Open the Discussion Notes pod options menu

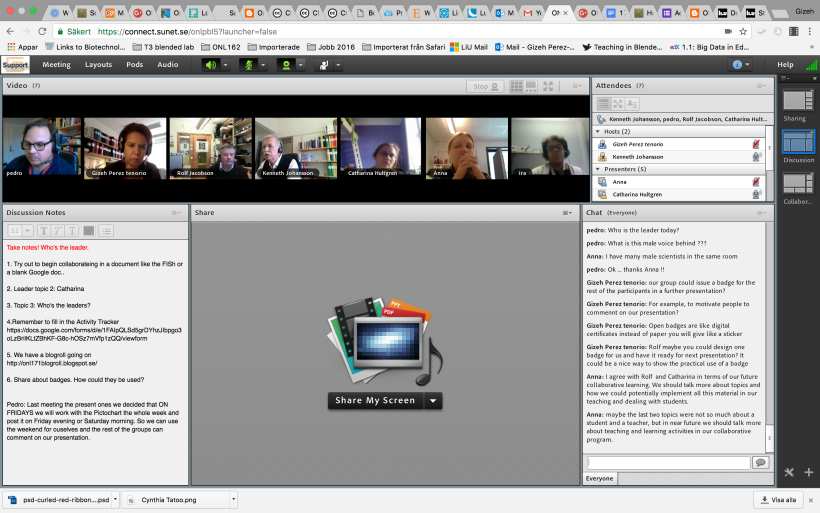coord(176,213)
